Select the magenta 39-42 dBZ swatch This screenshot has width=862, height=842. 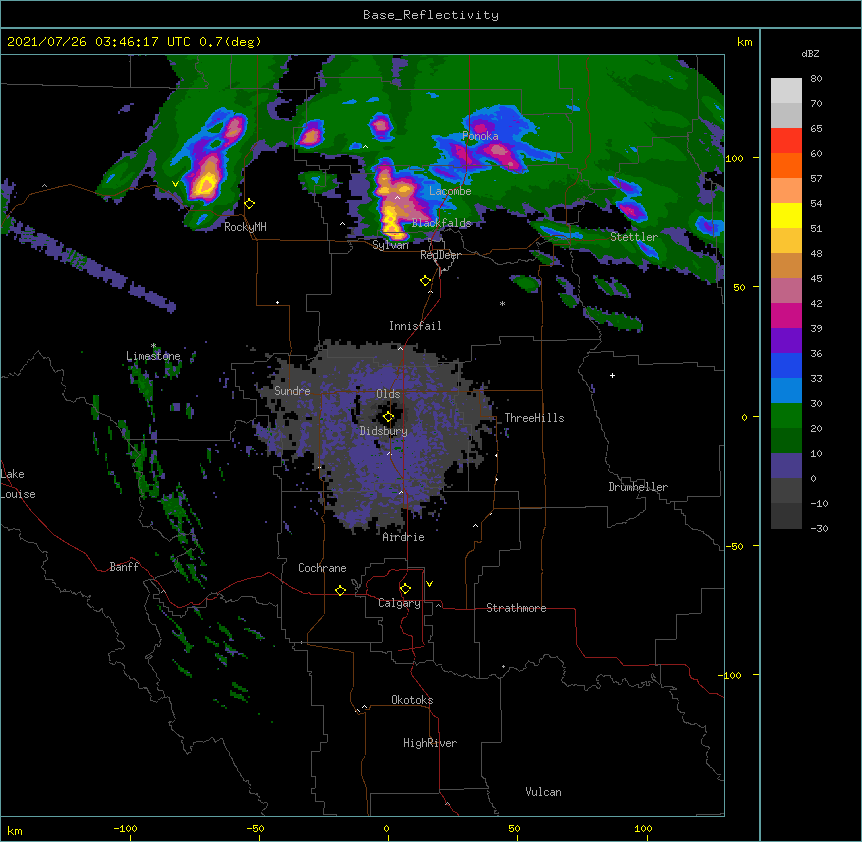click(x=786, y=315)
